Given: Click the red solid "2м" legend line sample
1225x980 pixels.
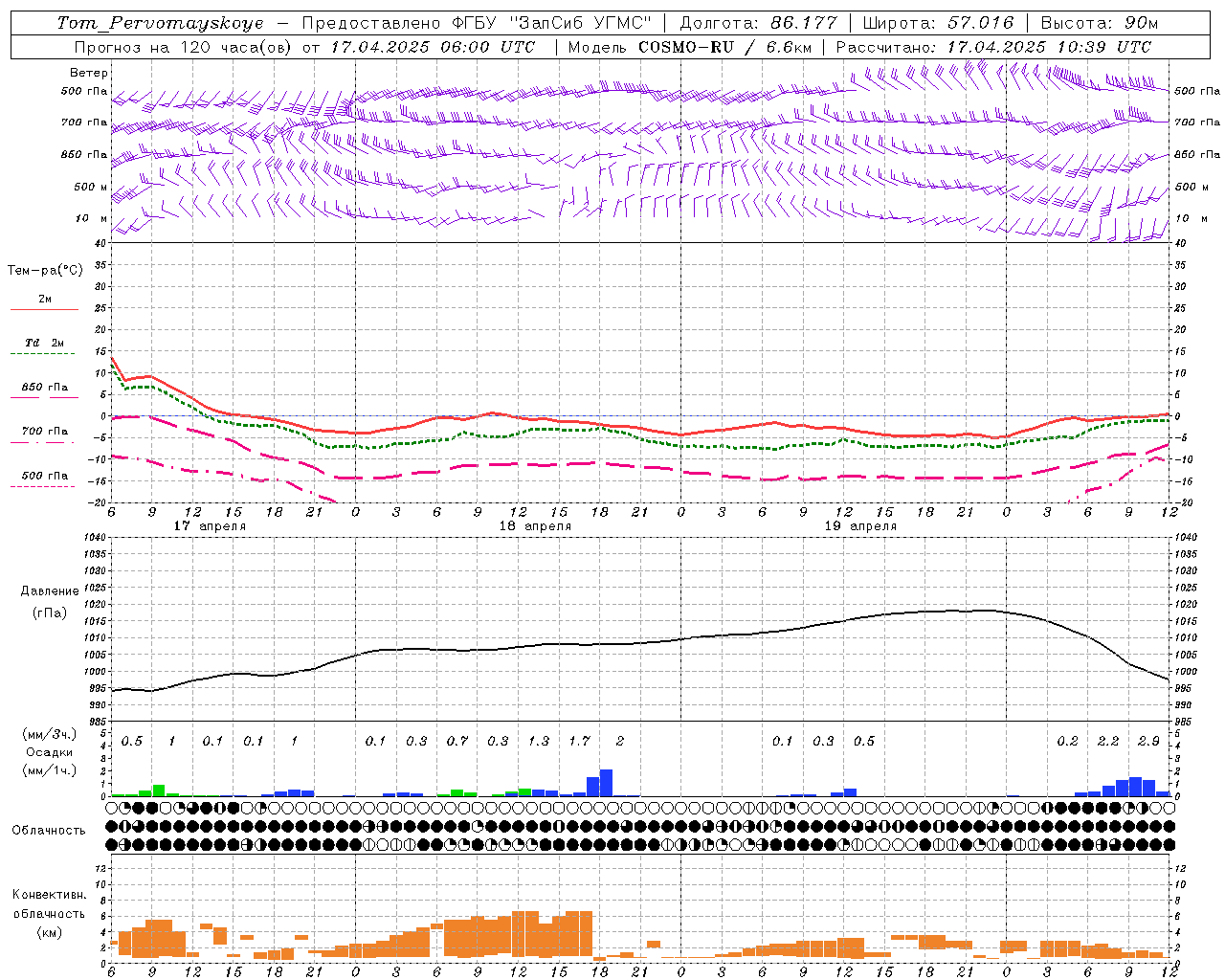Looking at the screenshot, I should coord(44,309).
